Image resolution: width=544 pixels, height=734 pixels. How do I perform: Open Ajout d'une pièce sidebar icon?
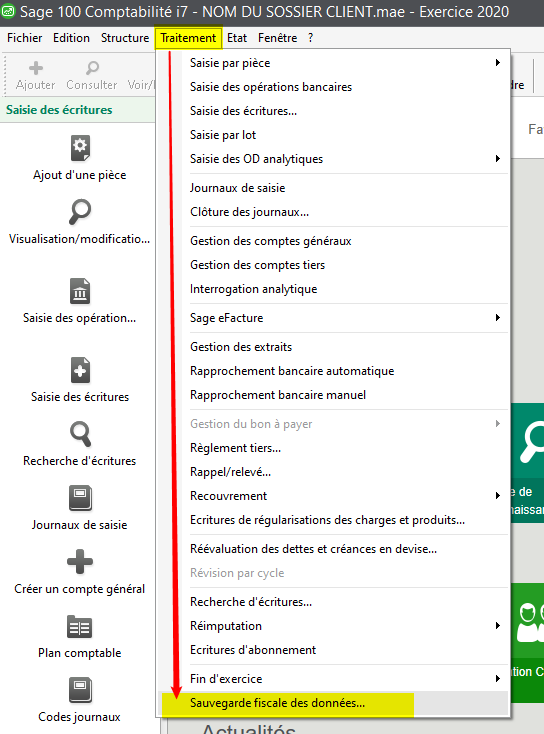pos(80,148)
